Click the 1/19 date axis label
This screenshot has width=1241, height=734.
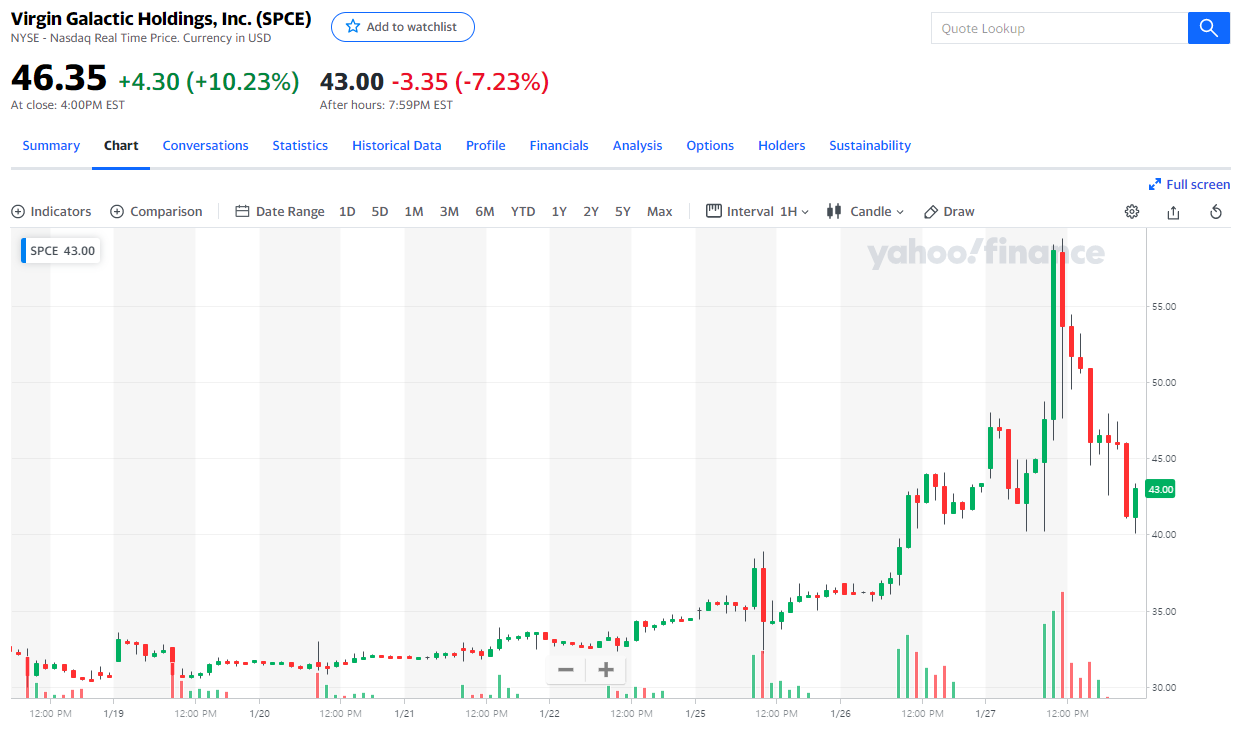(x=113, y=713)
